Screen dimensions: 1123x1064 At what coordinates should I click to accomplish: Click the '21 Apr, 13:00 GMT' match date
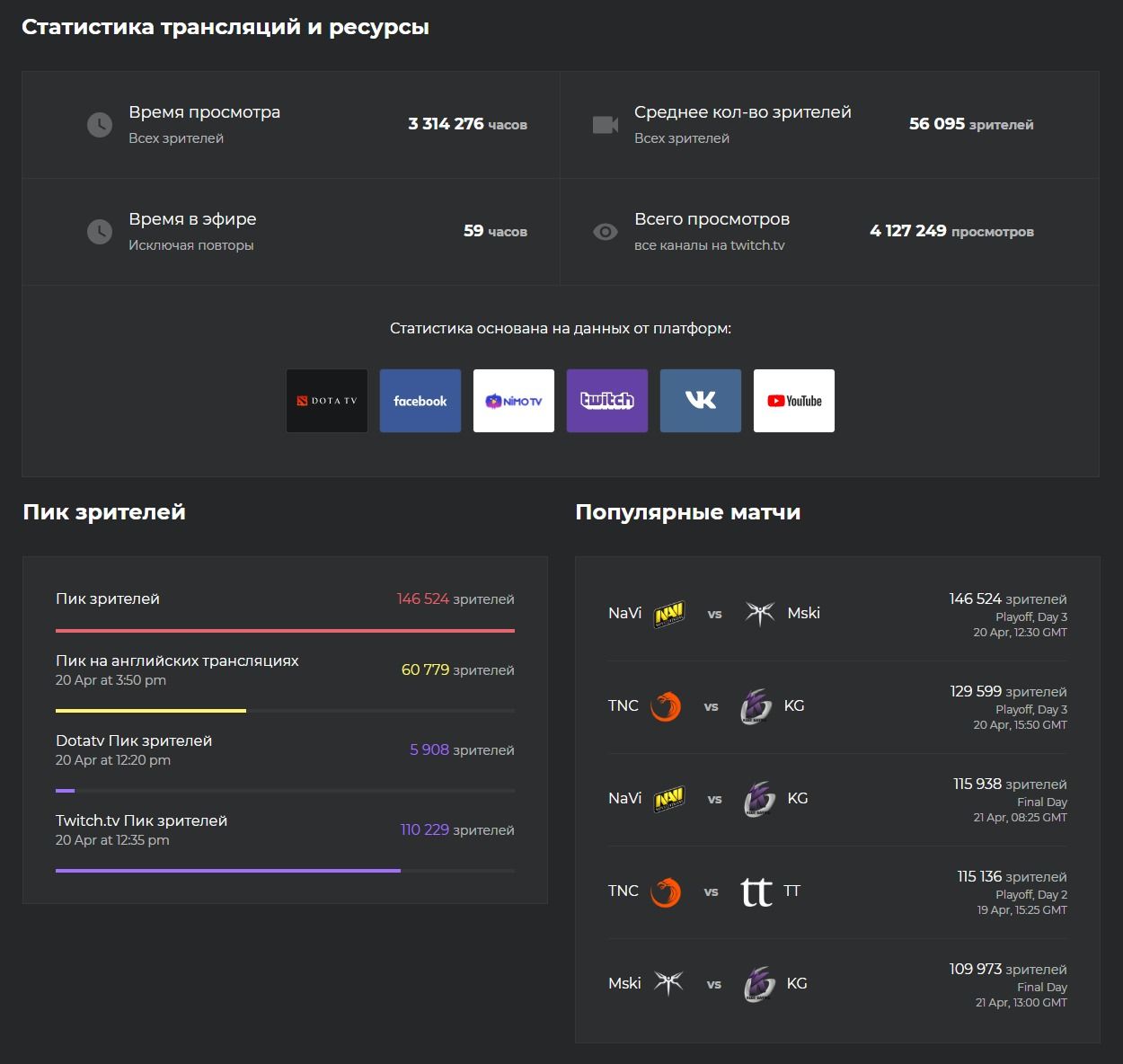tap(1021, 1003)
